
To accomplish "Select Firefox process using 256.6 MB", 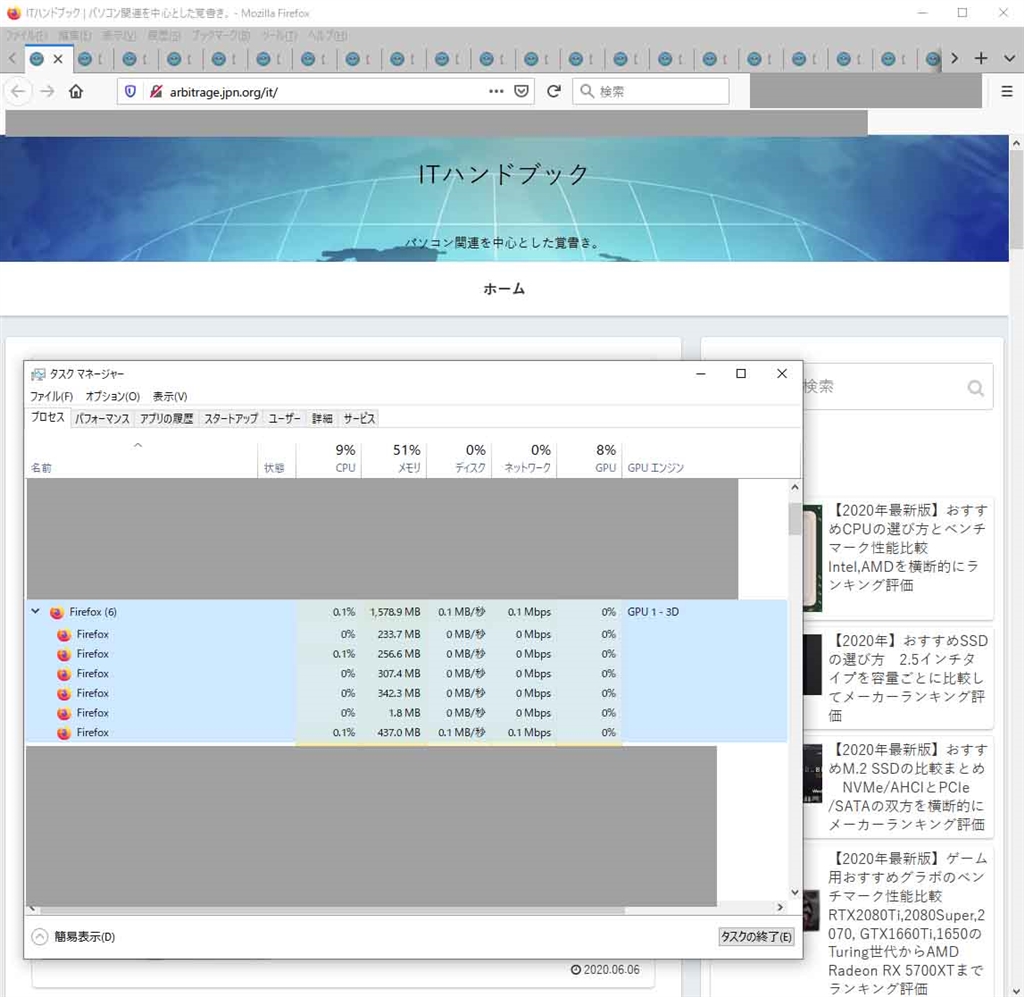I will (406, 654).
